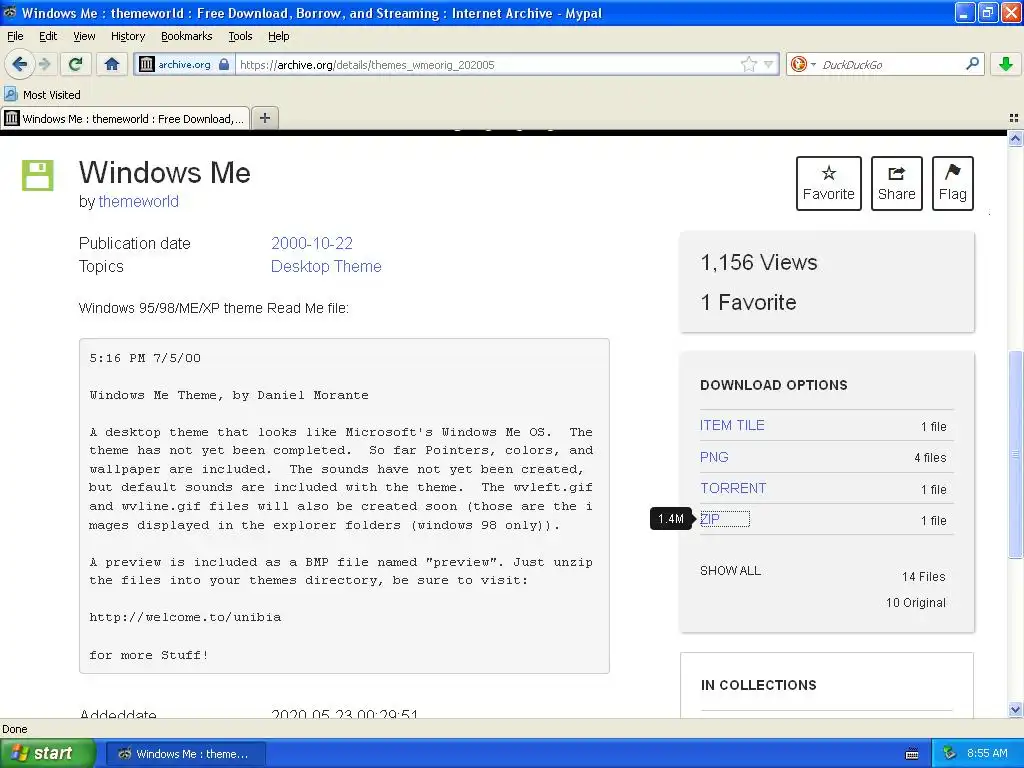Download the TORRENT file
This screenshot has height=768, width=1024.
point(733,488)
